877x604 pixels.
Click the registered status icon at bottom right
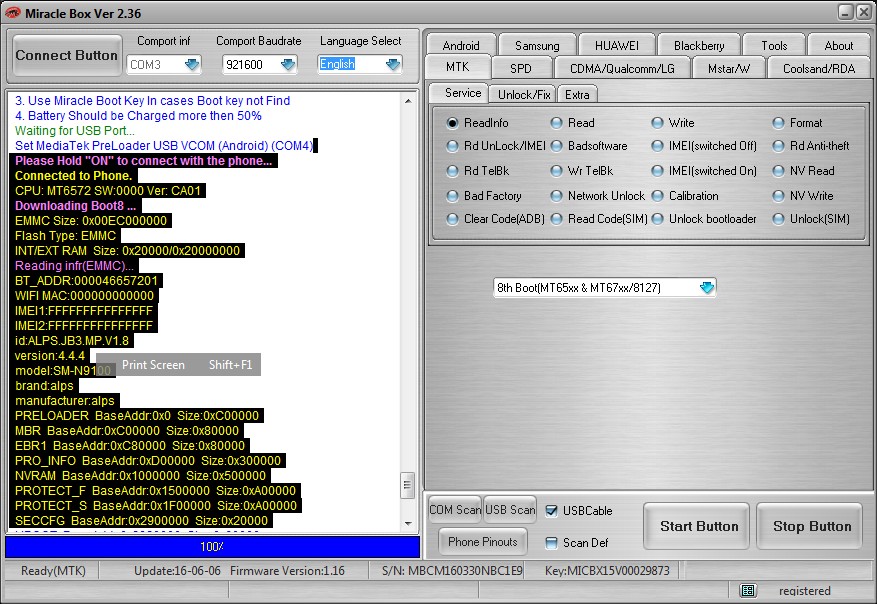pyautogui.click(x=748, y=591)
